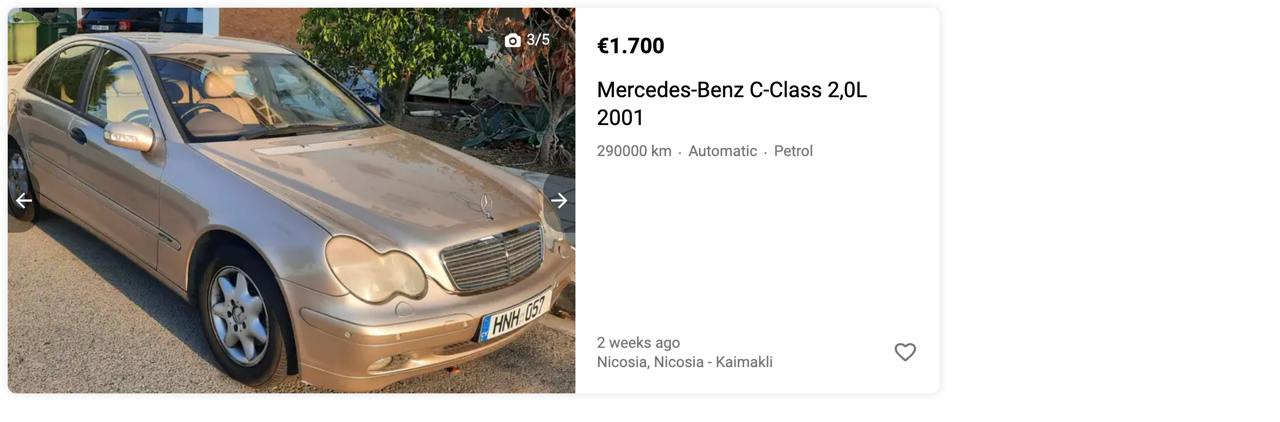This screenshot has height=422, width=1280.
Task: Click the car's front headlight in the photo
Action: [375, 268]
